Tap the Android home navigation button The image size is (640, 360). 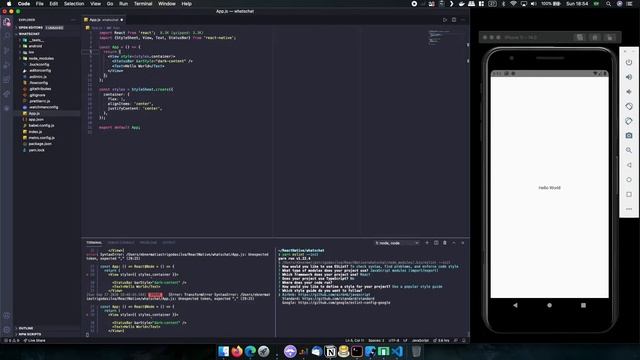(549, 305)
